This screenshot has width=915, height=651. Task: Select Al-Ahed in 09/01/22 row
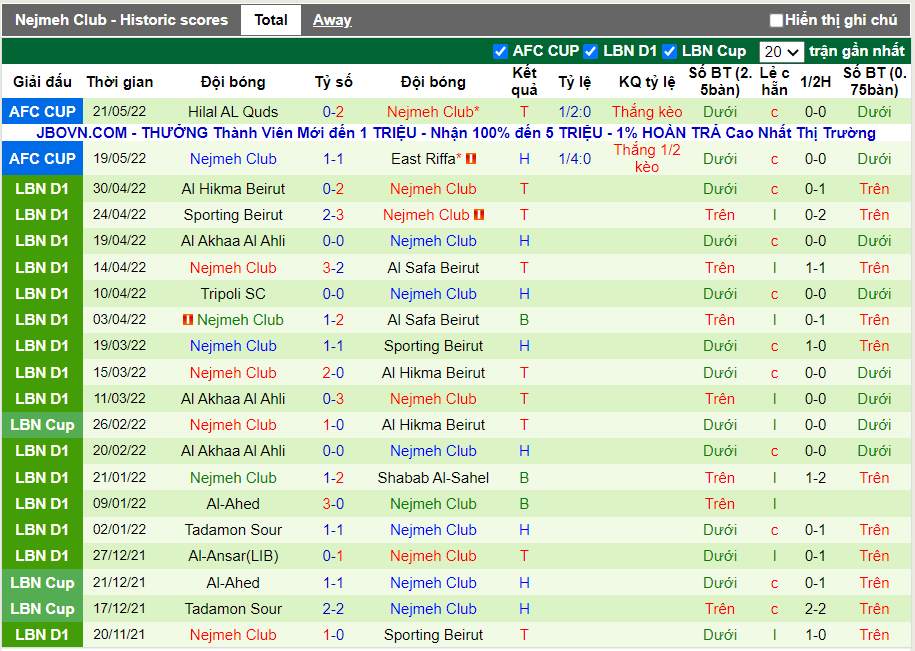tap(233, 504)
